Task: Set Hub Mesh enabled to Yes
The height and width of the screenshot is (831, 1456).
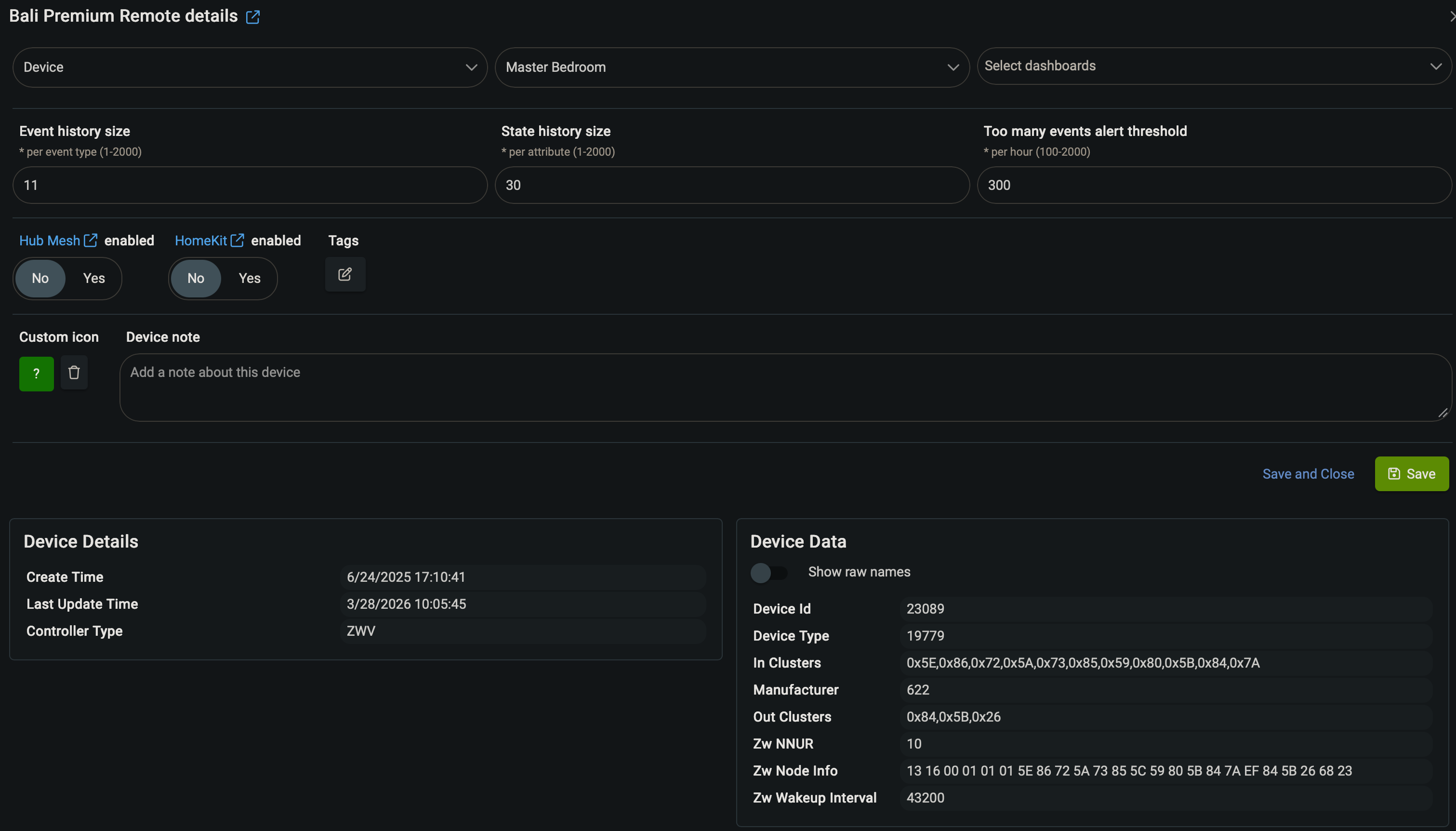Action: click(x=94, y=279)
